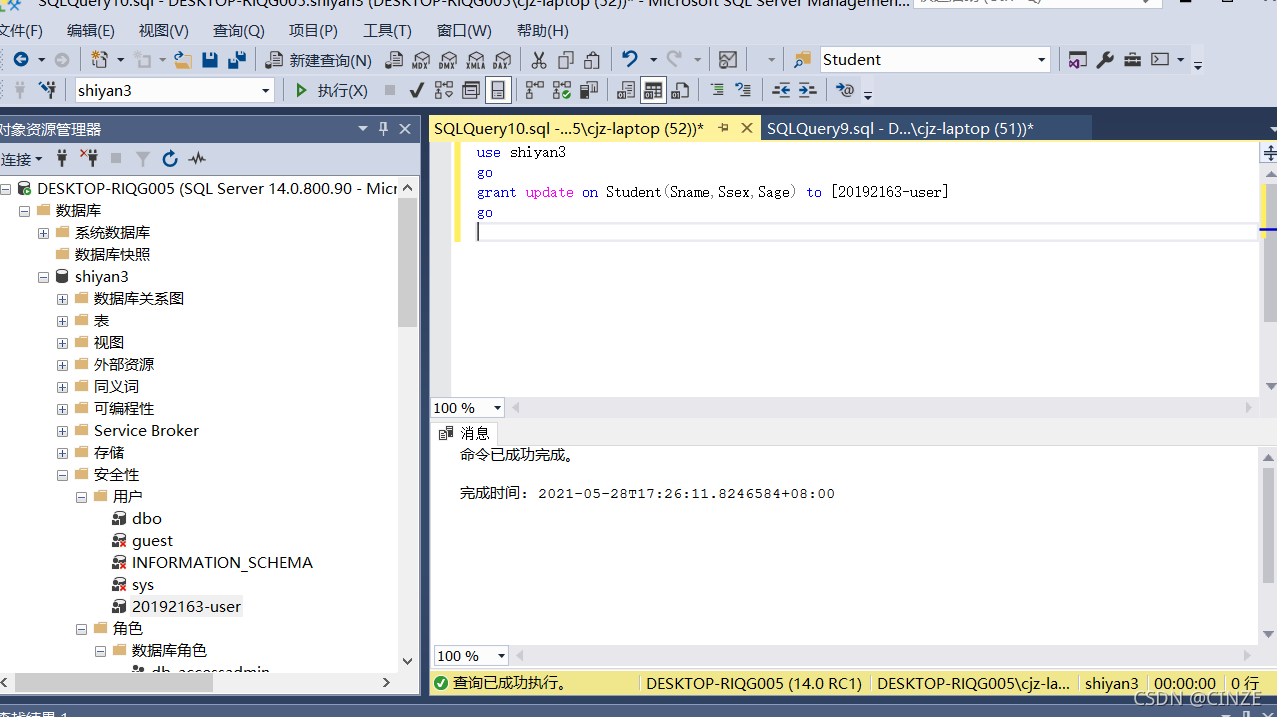
Task: Click the Open File folder icon
Action: 182,60
